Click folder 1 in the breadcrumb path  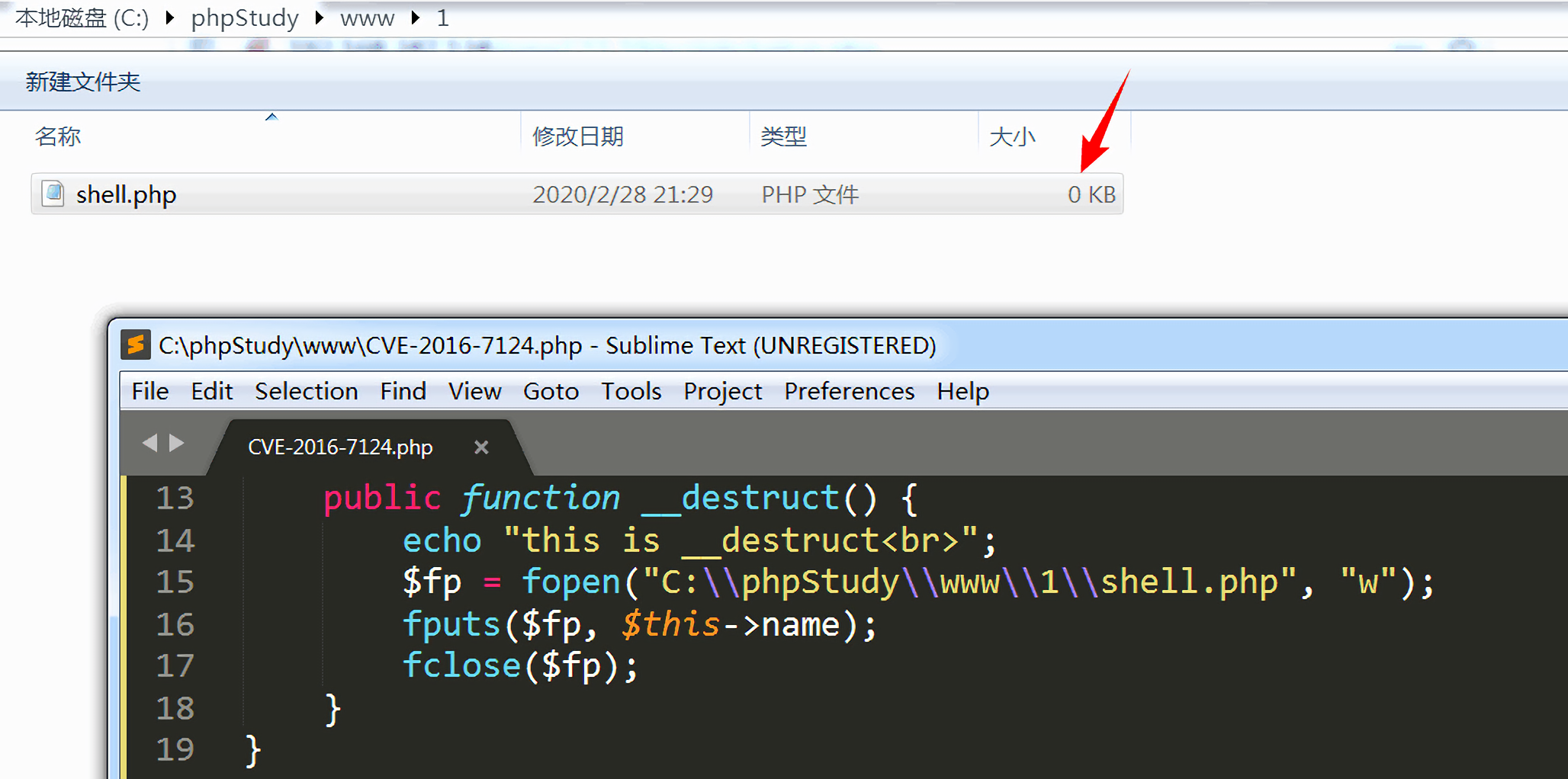click(x=442, y=18)
